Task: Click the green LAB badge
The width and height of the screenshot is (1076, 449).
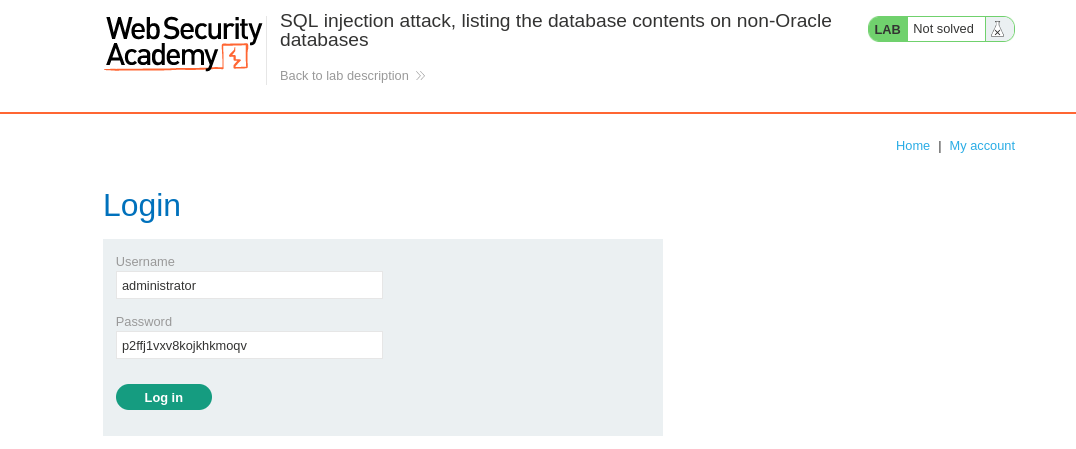Action: 887,29
